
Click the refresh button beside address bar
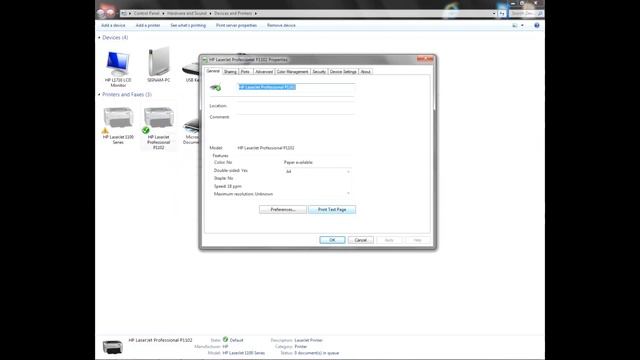502,13
